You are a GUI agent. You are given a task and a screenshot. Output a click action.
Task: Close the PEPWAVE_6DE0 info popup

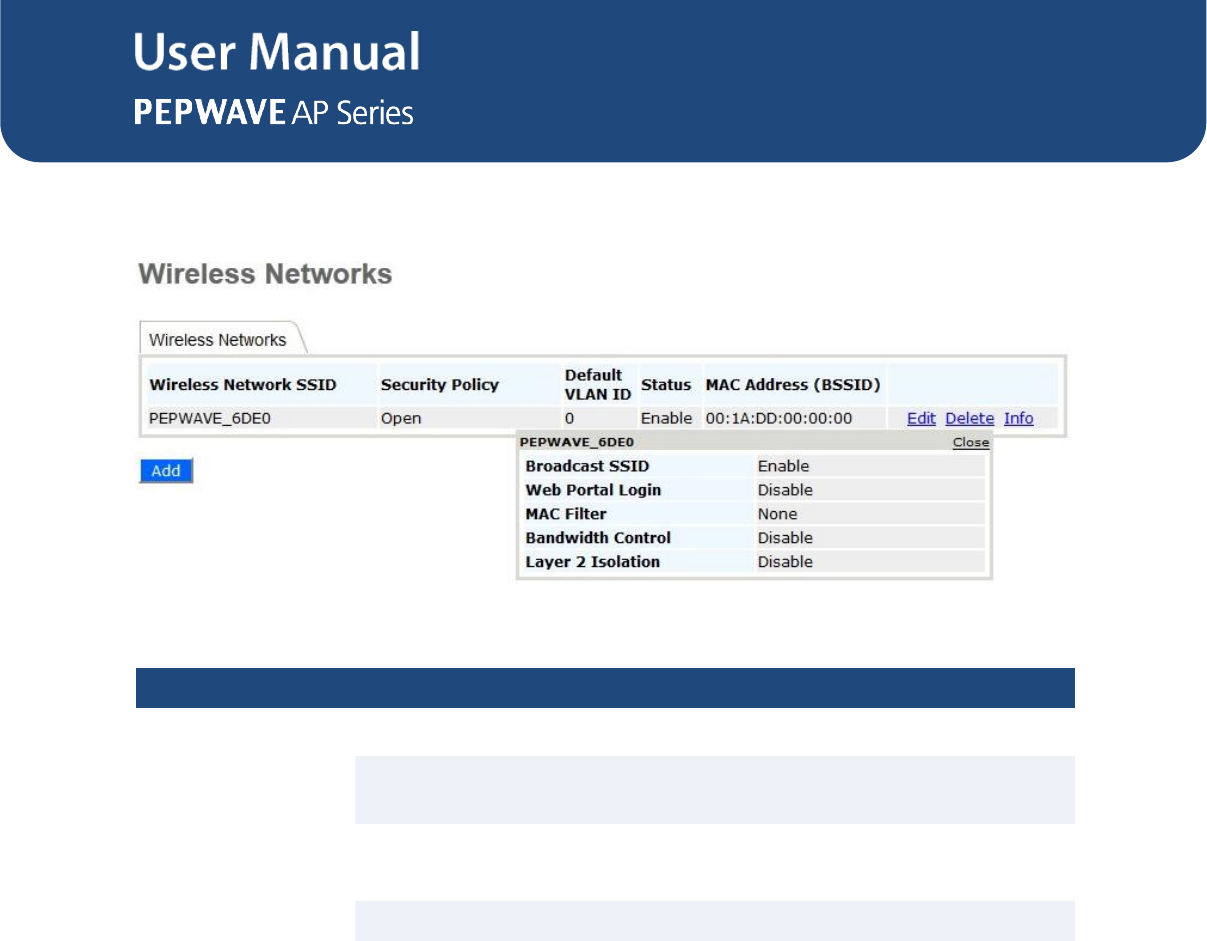pos(970,442)
